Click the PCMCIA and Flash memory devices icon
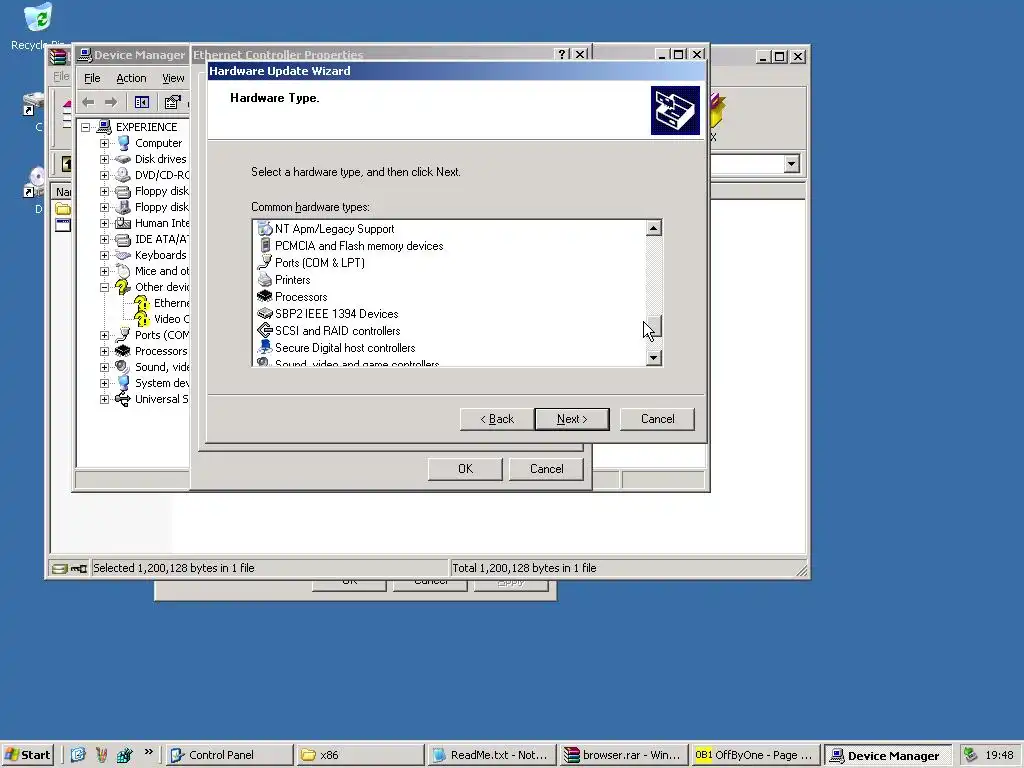This screenshot has height=768, width=1024. click(x=264, y=246)
